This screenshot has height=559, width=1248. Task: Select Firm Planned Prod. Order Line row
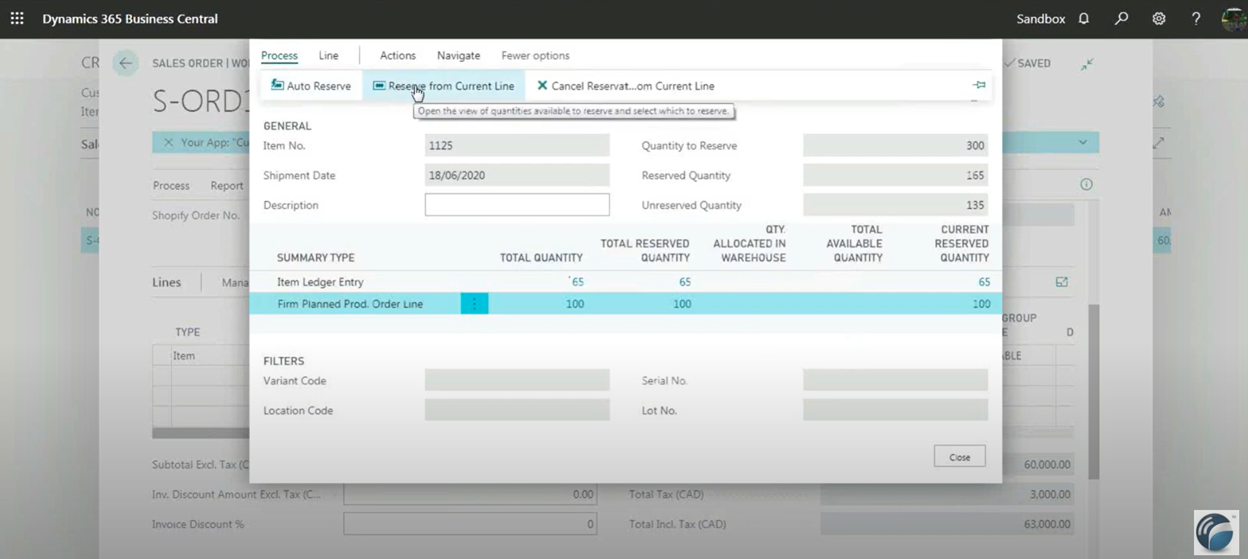tap(625, 304)
